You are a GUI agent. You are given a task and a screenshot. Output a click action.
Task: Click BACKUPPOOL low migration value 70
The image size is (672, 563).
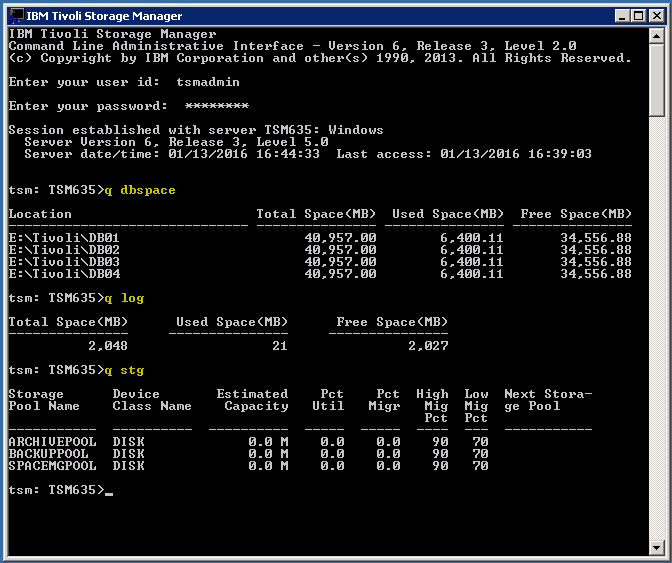(x=480, y=453)
